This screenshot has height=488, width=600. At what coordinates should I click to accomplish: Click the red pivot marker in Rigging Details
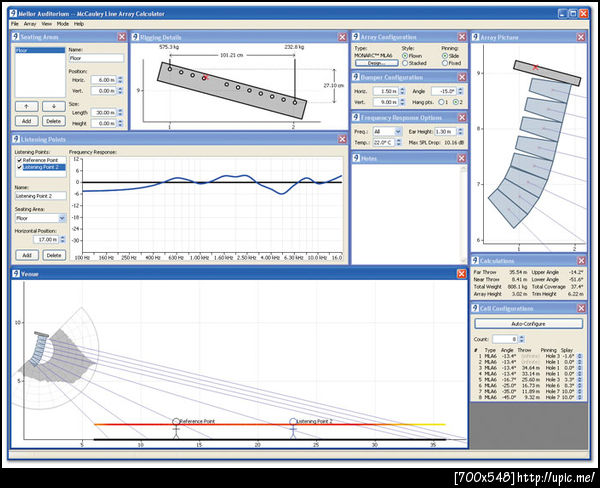click(206, 77)
